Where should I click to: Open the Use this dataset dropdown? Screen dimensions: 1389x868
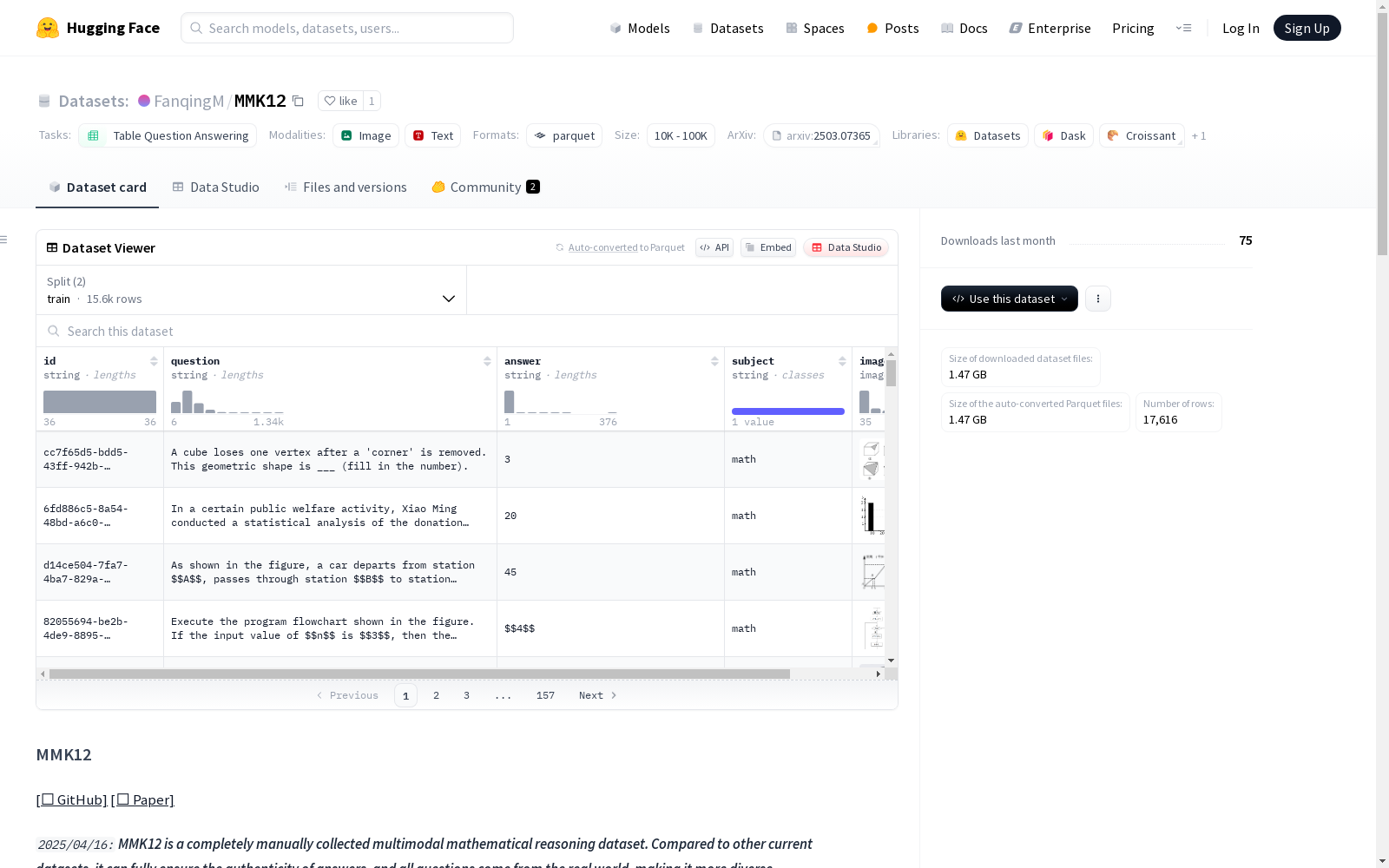pyautogui.click(x=1010, y=299)
